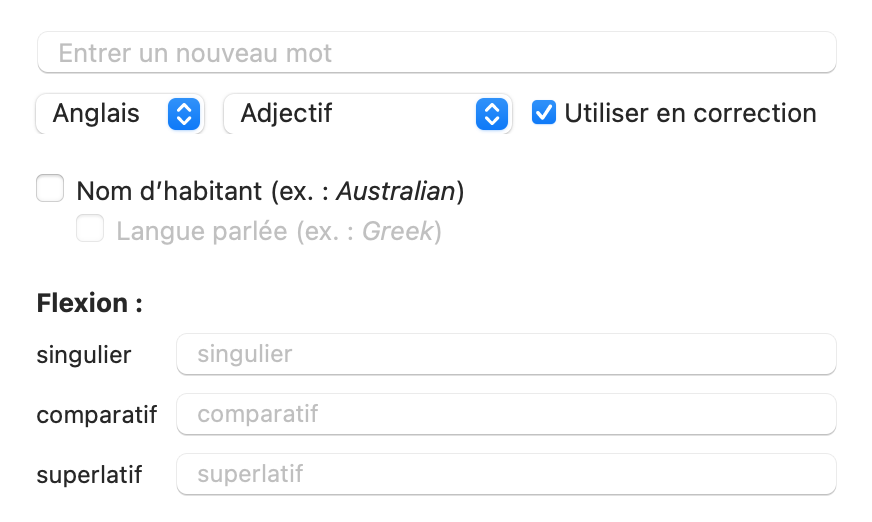Click the comparatif row label
The image size is (872, 522).
[x=97, y=415]
